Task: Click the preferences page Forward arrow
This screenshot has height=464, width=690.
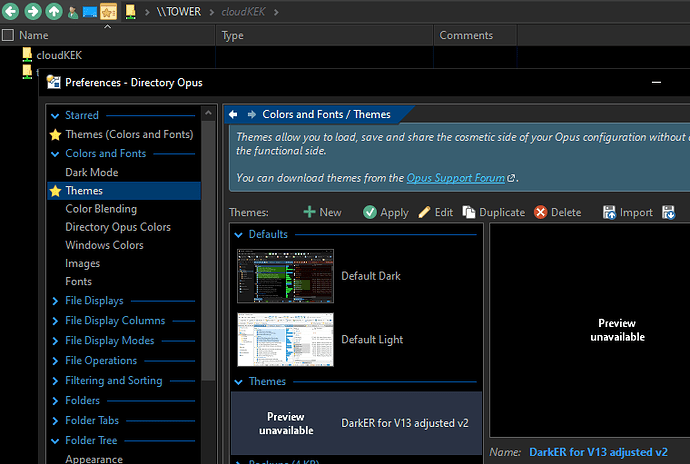Action: click(x=252, y=114)
